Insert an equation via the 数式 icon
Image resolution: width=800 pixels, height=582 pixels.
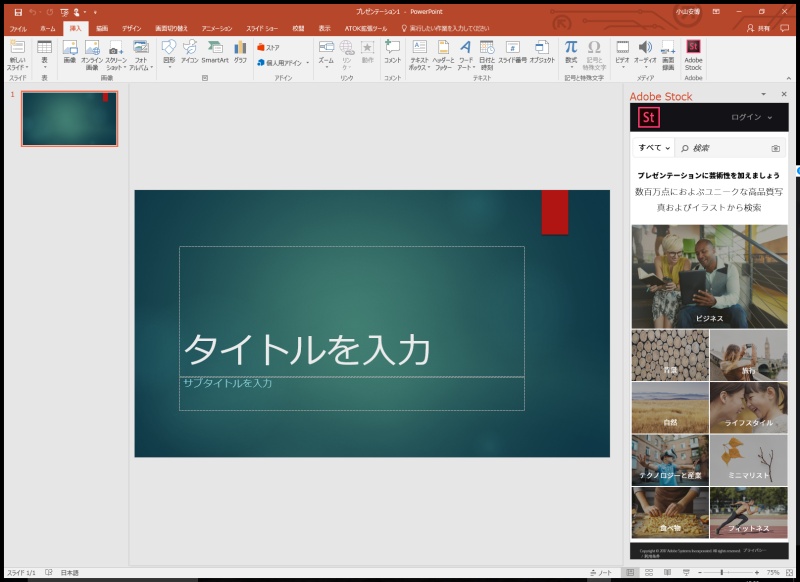click(570, 52)
